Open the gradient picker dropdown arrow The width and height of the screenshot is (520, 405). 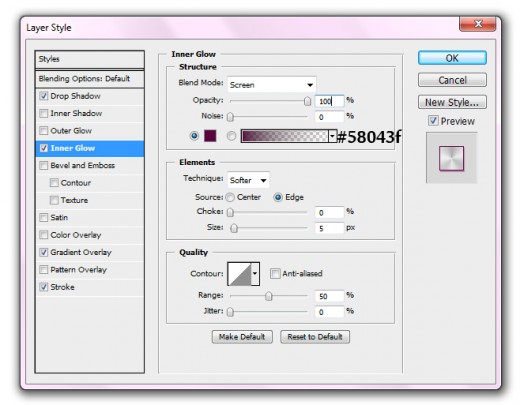coord(332,136)
